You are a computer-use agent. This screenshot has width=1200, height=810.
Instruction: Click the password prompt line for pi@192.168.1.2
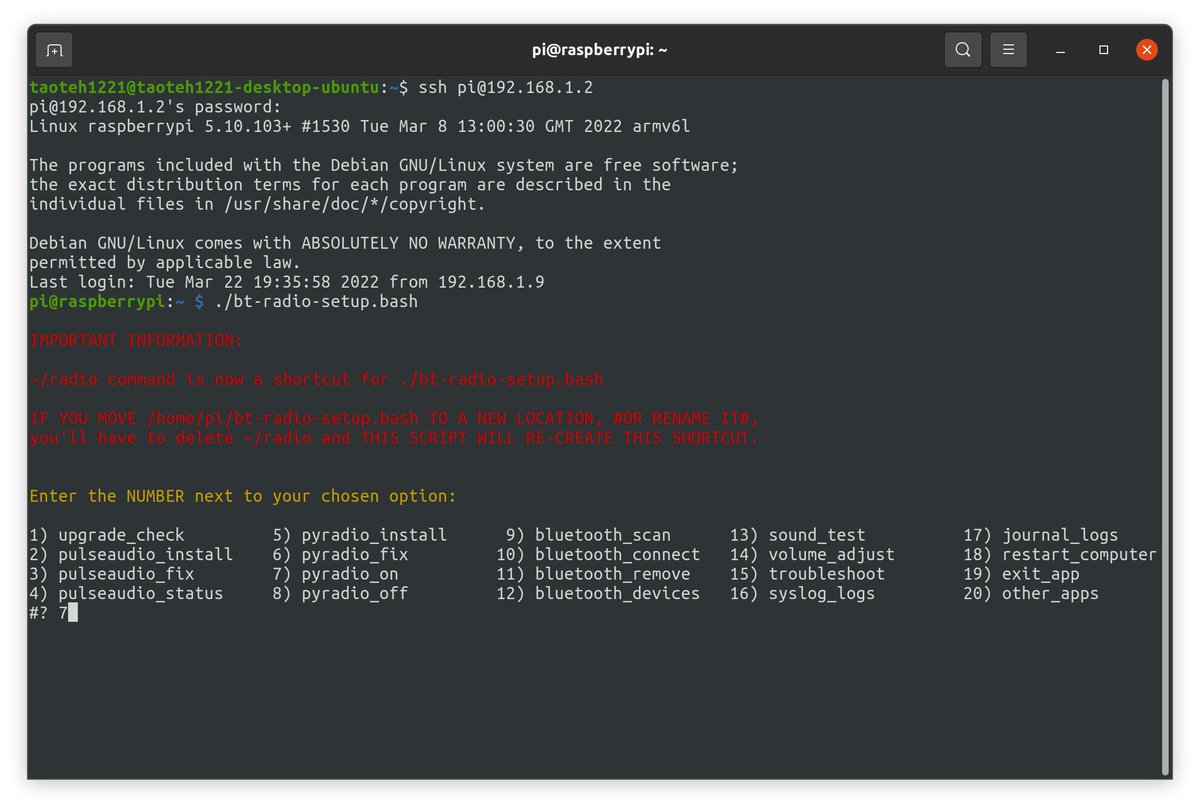pos(156,107)
